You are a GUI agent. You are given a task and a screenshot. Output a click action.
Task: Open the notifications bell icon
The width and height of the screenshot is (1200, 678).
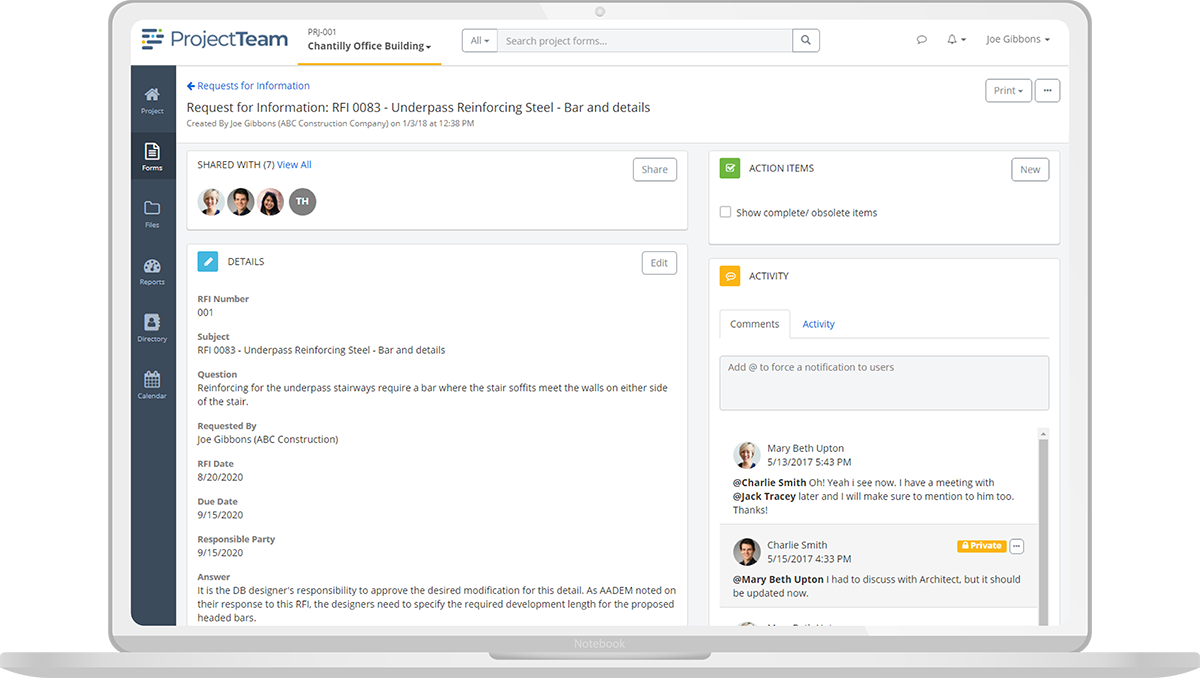point(955,40)
